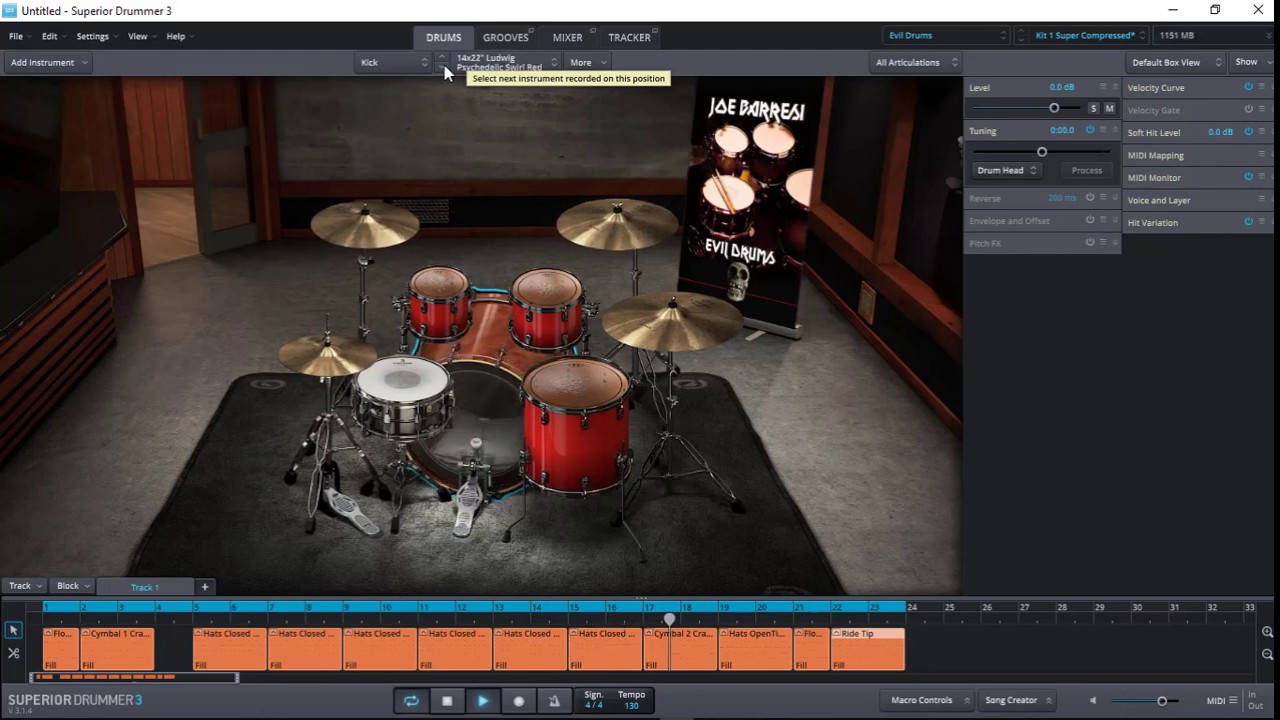The image size is (1280, 720).
Task: Toggle the MIDI Monitor power button
Action: [1248, 177]
